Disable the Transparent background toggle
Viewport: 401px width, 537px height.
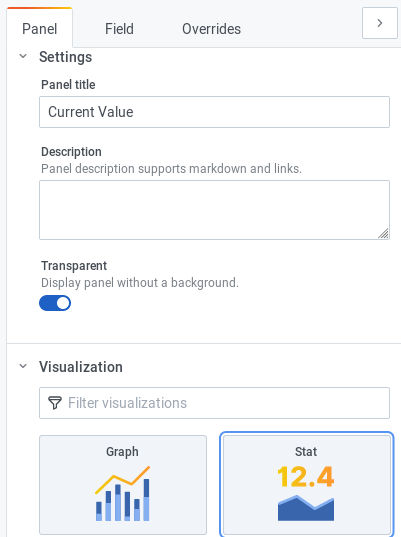coord(55,303)
